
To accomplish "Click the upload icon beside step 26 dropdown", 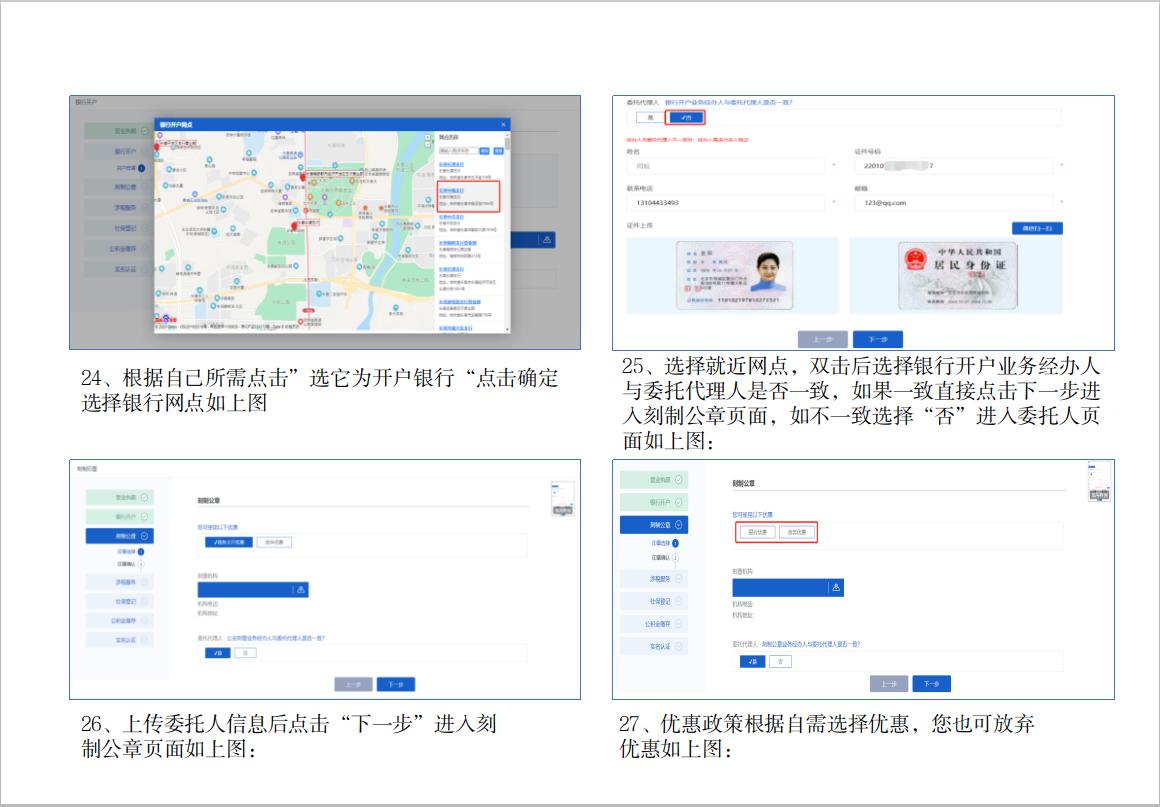I will point(301,590).
